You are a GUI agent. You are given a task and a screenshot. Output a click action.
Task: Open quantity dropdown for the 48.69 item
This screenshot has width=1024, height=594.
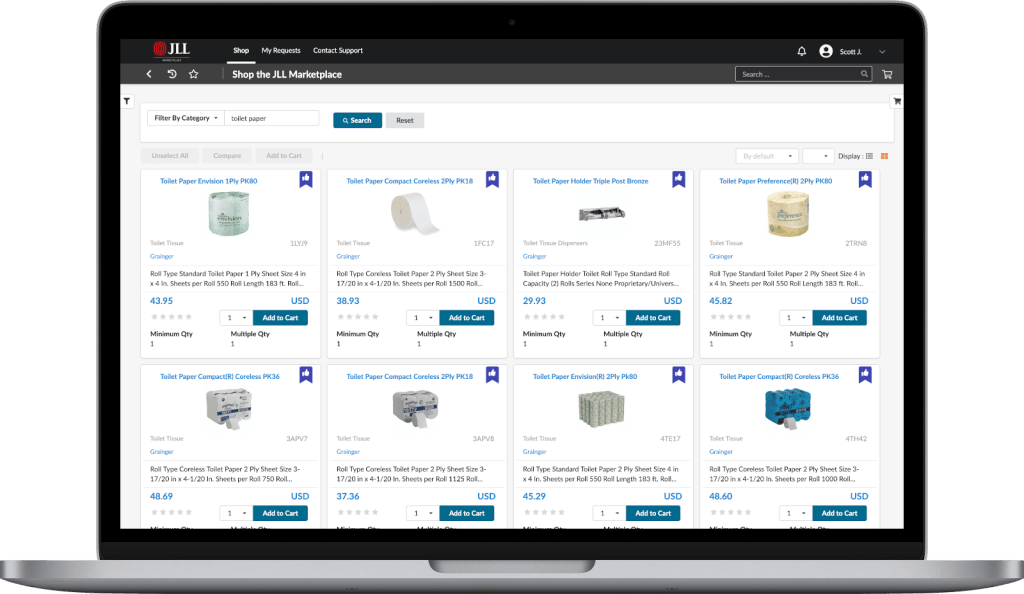(x=236, y=514)
